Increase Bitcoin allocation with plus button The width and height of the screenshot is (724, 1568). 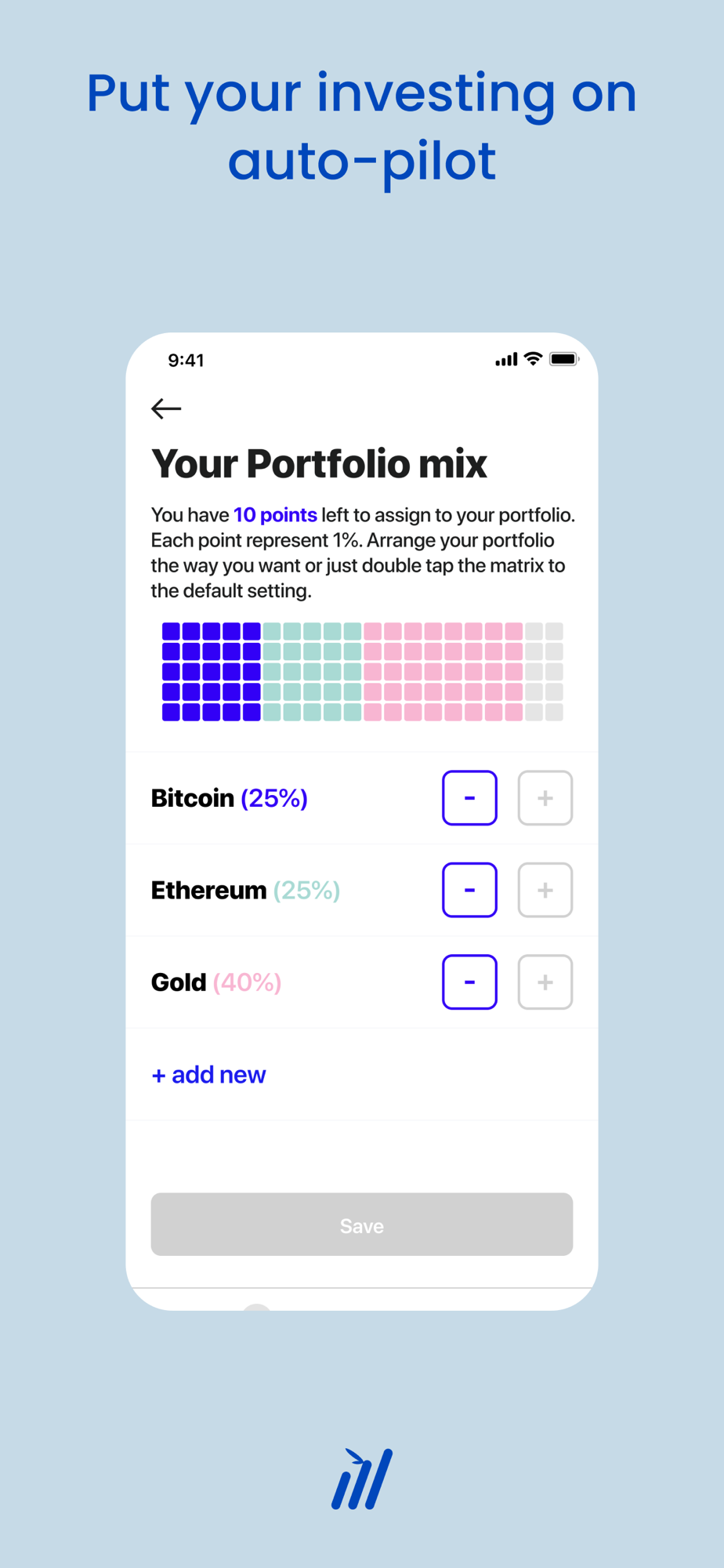545,798
